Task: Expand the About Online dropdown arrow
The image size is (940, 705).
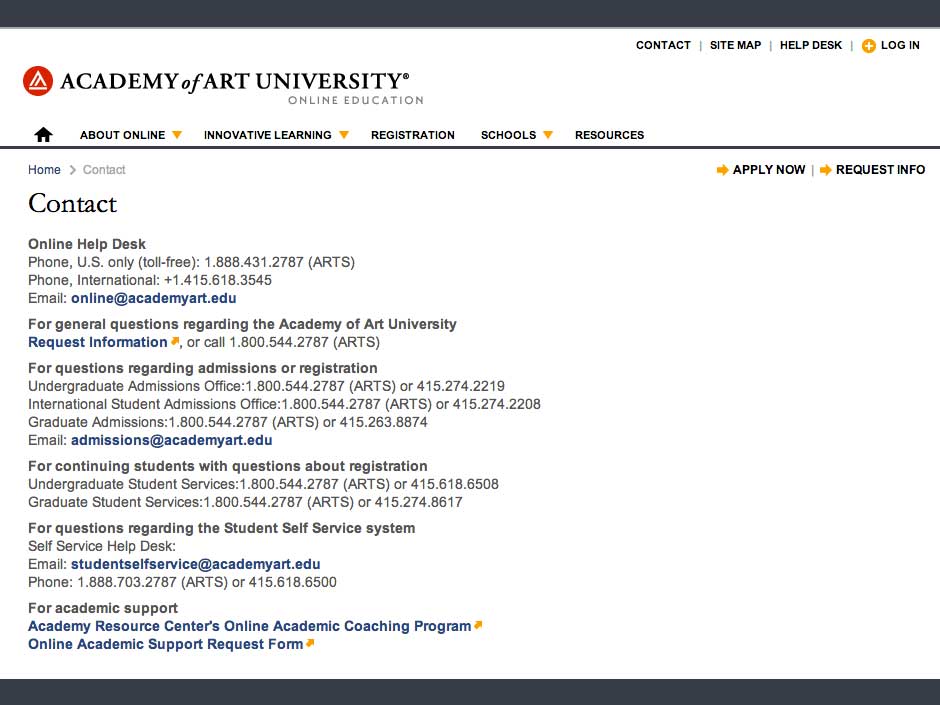Action: [177, 135]
